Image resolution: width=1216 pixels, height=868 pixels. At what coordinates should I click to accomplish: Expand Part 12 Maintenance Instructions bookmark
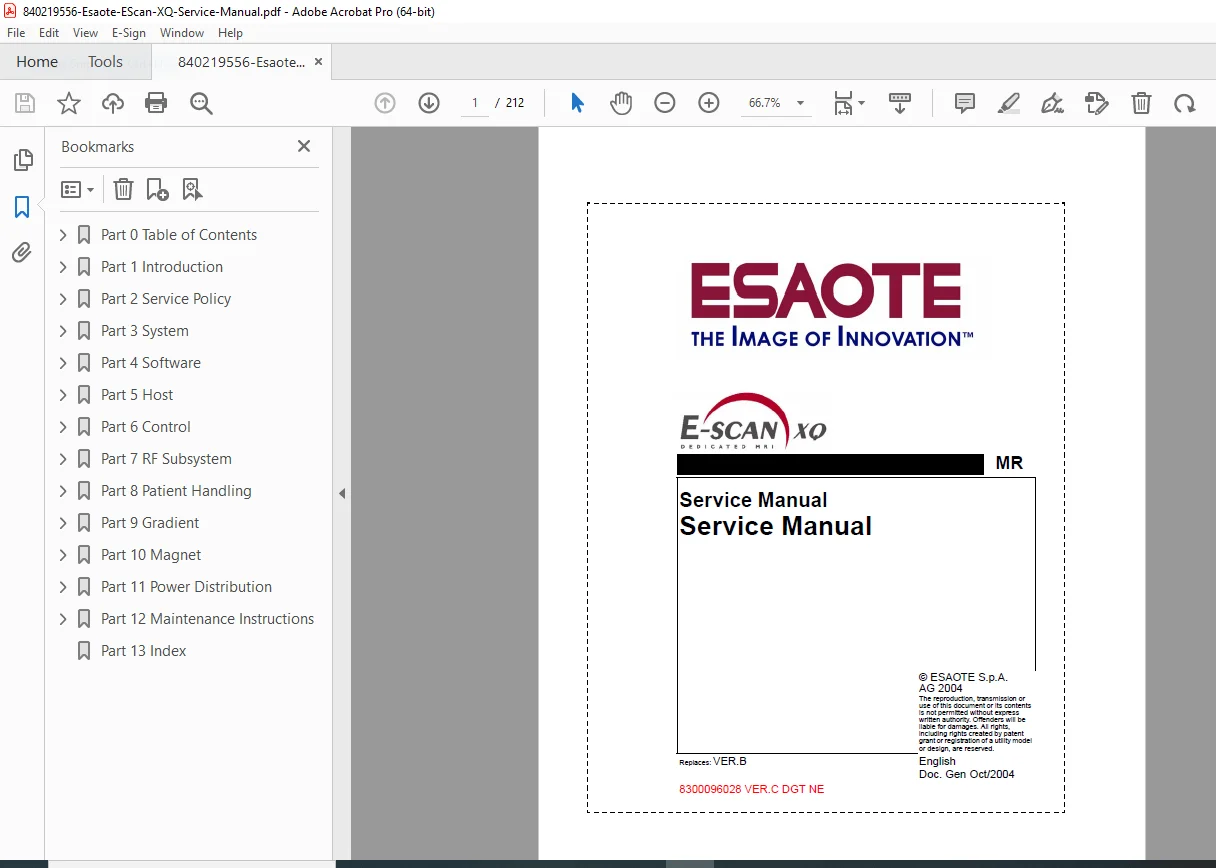tap(63, 619)
